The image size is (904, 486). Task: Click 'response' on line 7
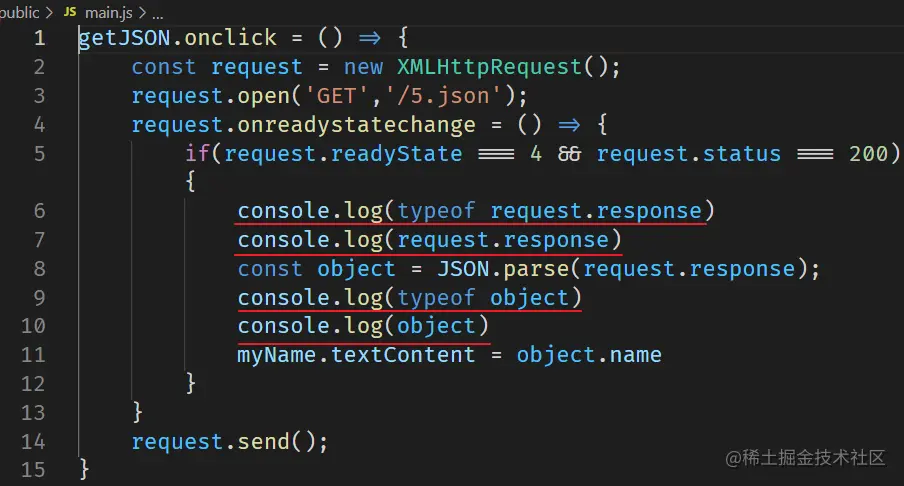556,240
